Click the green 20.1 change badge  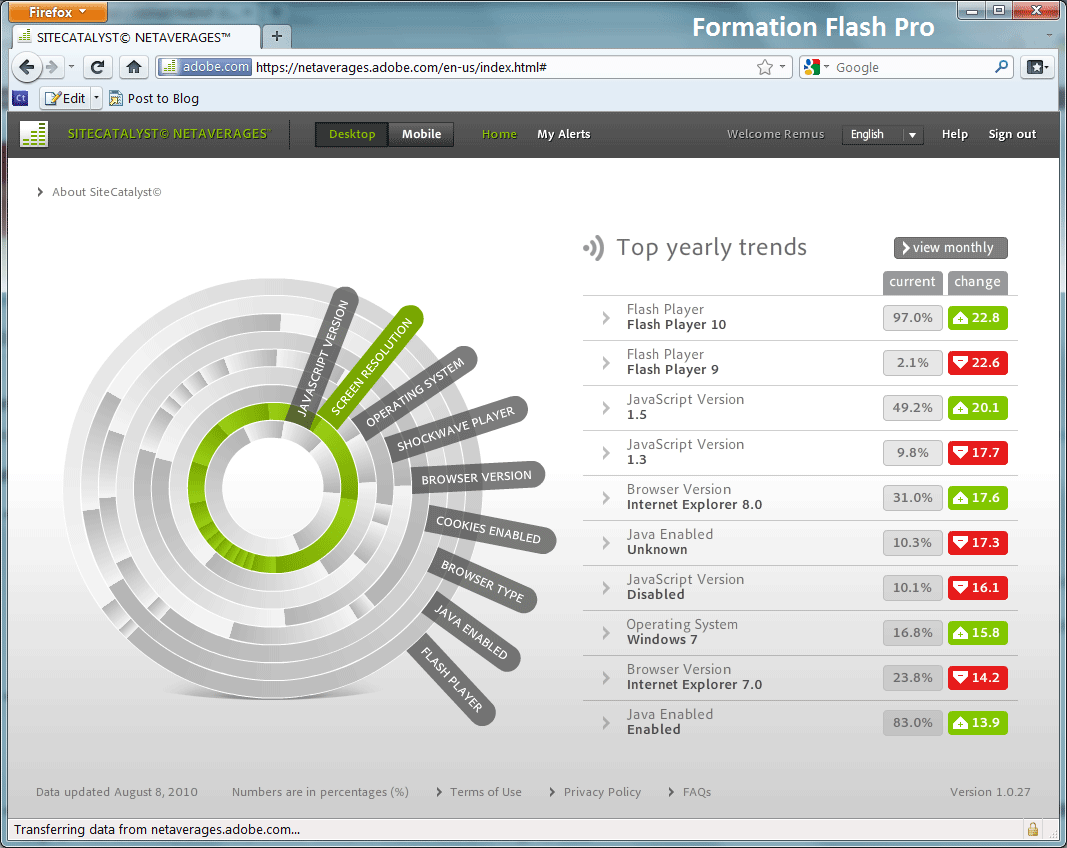(977, 408)
